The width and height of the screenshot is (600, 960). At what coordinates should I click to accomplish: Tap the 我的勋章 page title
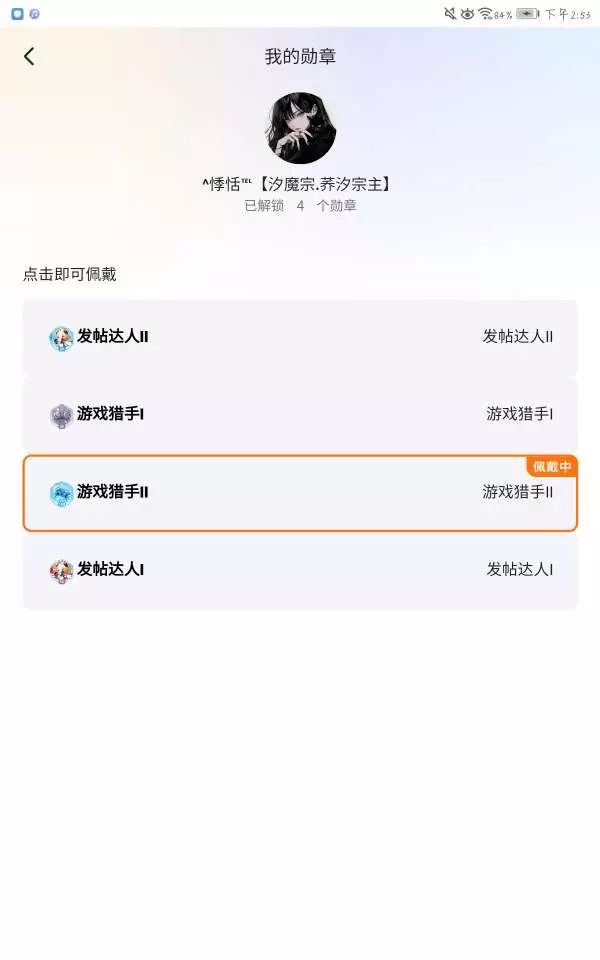tap(300, 56)
